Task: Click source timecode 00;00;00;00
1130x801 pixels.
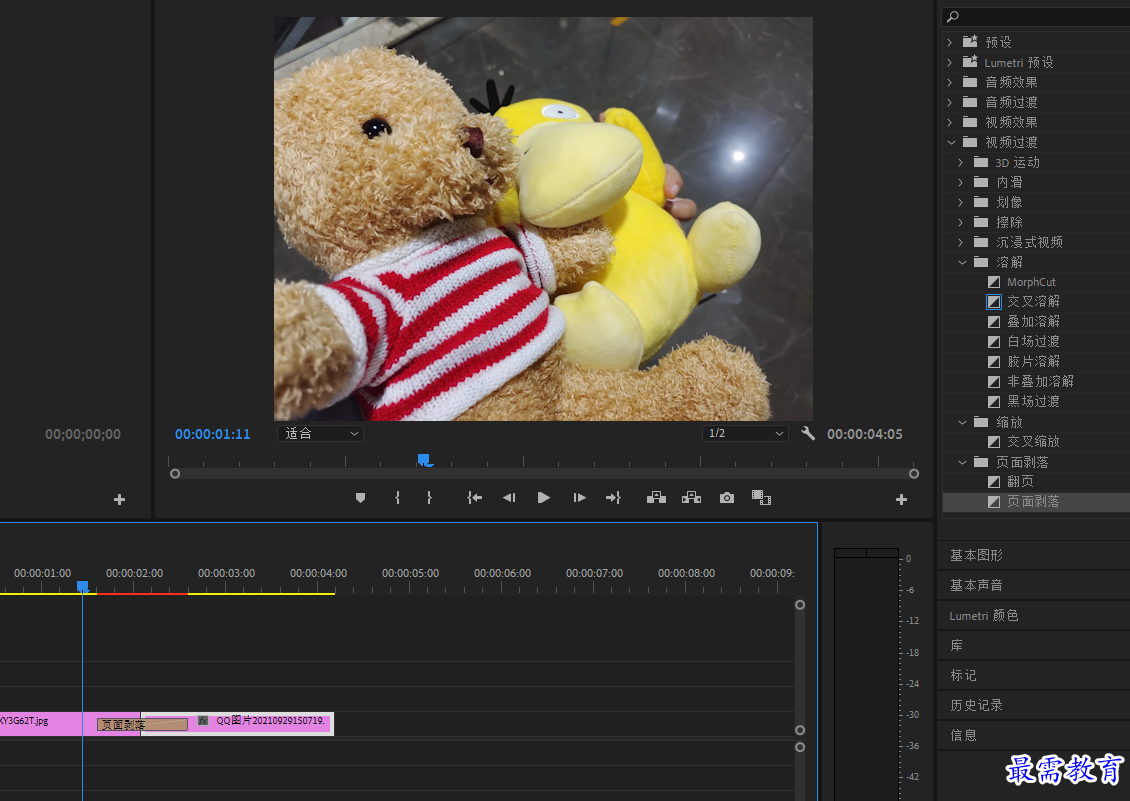Action: [x=83, y=434]
